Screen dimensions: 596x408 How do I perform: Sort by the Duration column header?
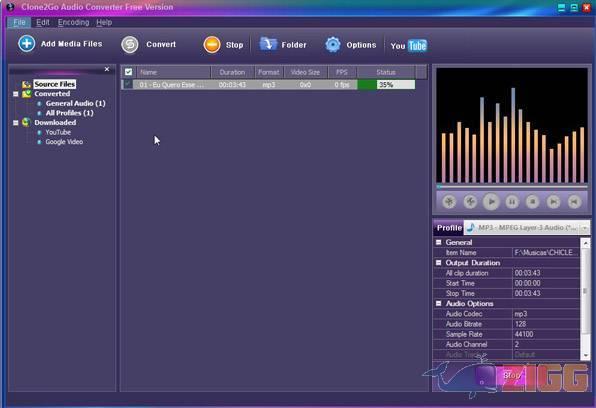(232, 72)
